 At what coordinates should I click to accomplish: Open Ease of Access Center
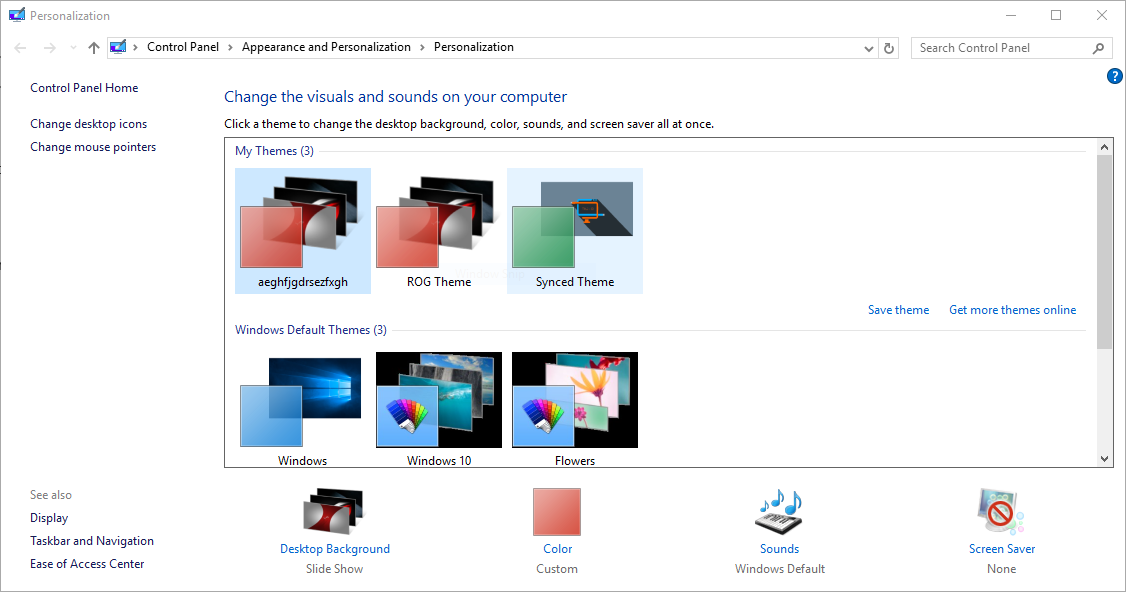coord(87,564)
